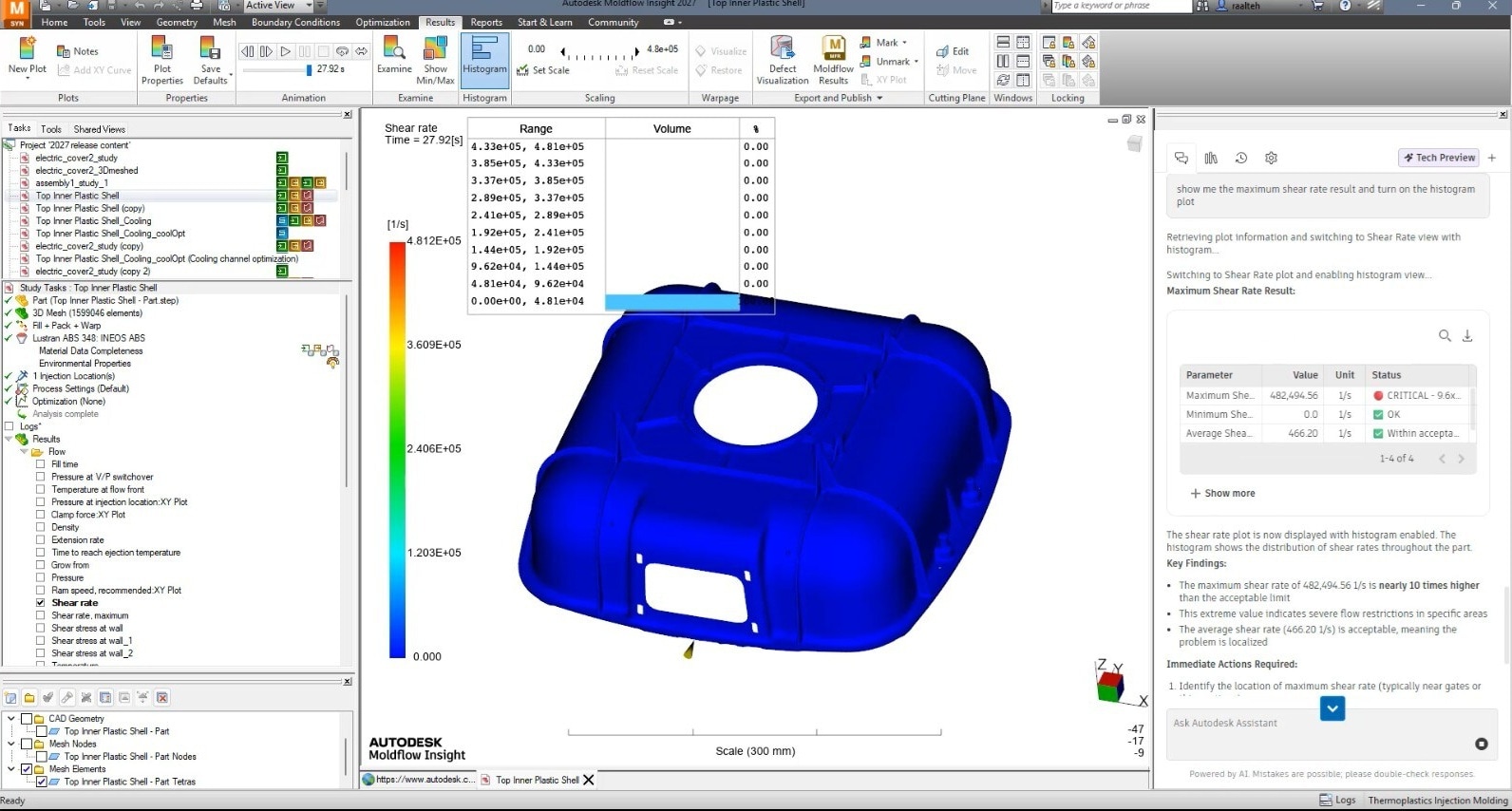Viewport: 1512px width, 811px height.
Task: Open the autodesk.com browser tab
Action: [x=418, y=780]
